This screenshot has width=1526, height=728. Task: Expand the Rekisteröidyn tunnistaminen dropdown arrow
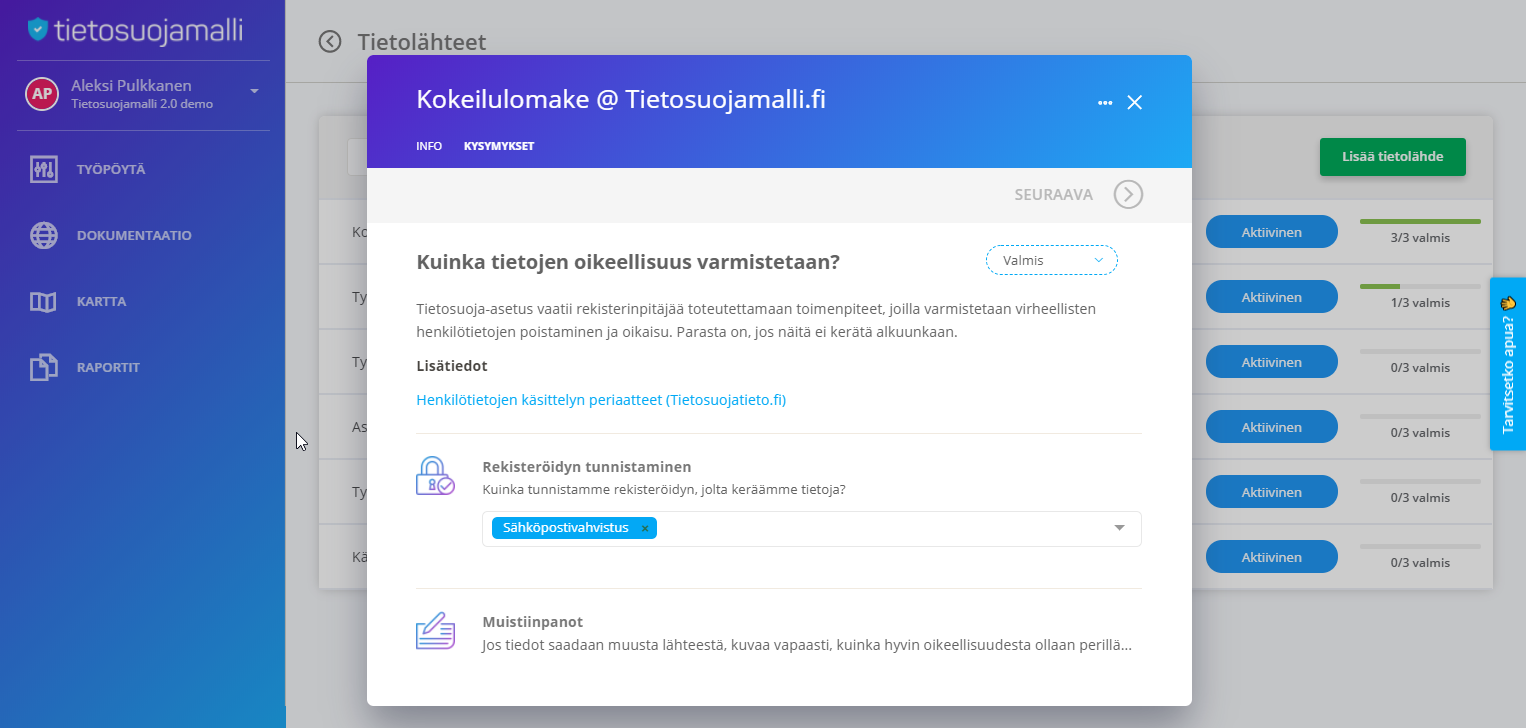1120,528
